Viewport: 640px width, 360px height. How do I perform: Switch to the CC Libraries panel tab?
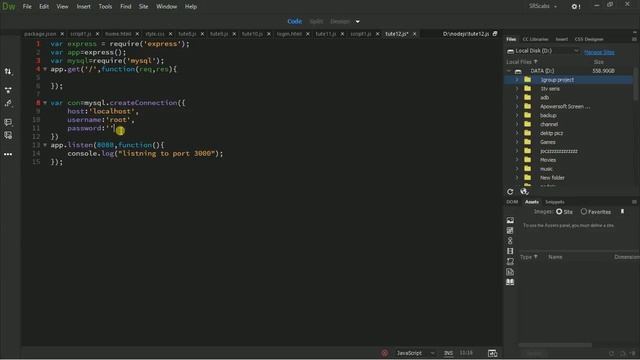pyautogui.click(x=535, y=39)
